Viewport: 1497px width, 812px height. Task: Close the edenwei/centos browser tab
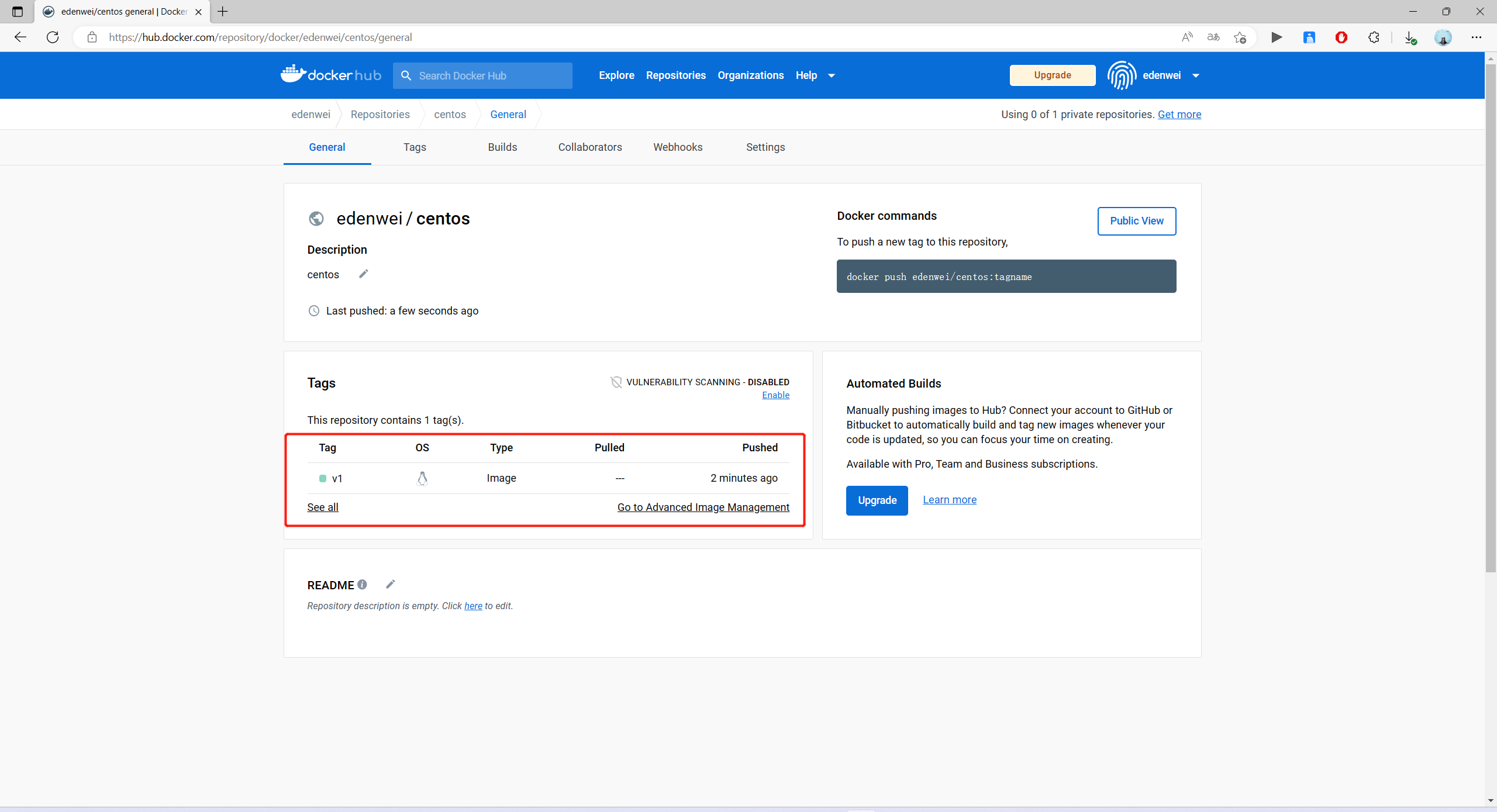[198, 12]
